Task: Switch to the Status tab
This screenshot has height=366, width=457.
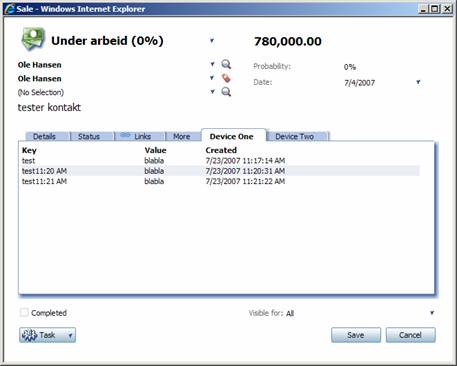Action: [x=89, y=136]
